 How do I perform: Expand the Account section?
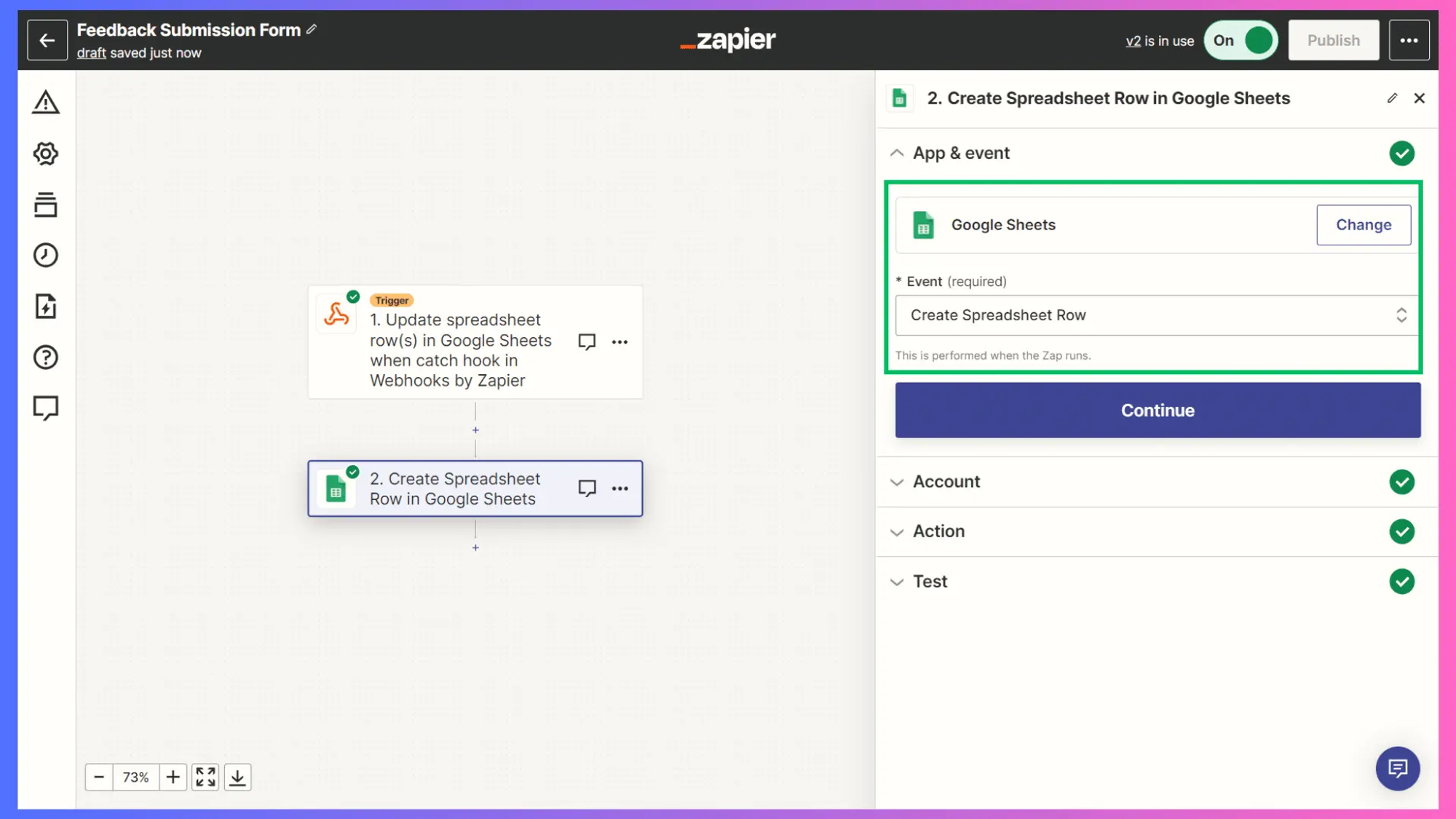(946, 482)
